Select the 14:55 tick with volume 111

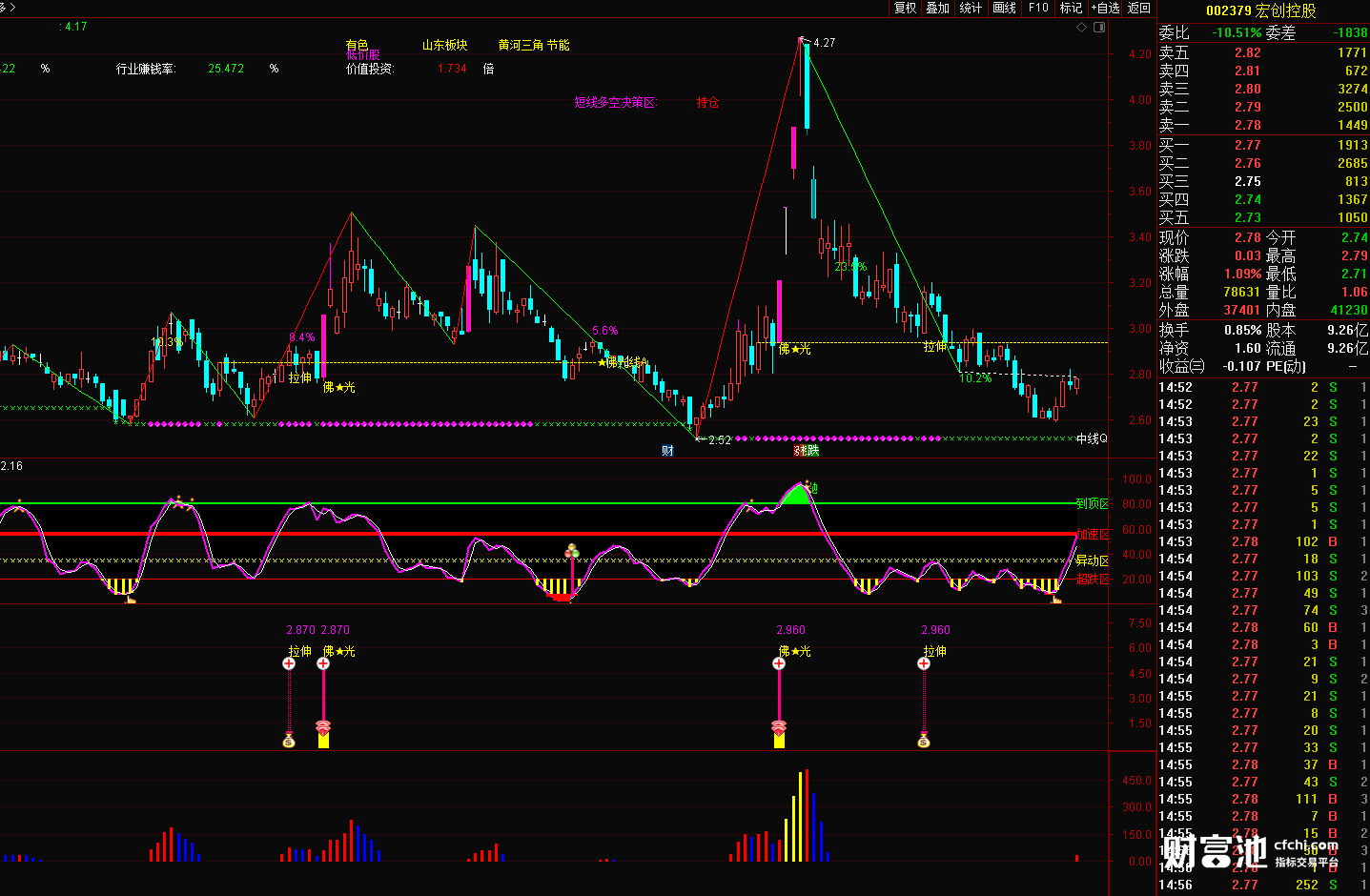tap(1263, 799)
